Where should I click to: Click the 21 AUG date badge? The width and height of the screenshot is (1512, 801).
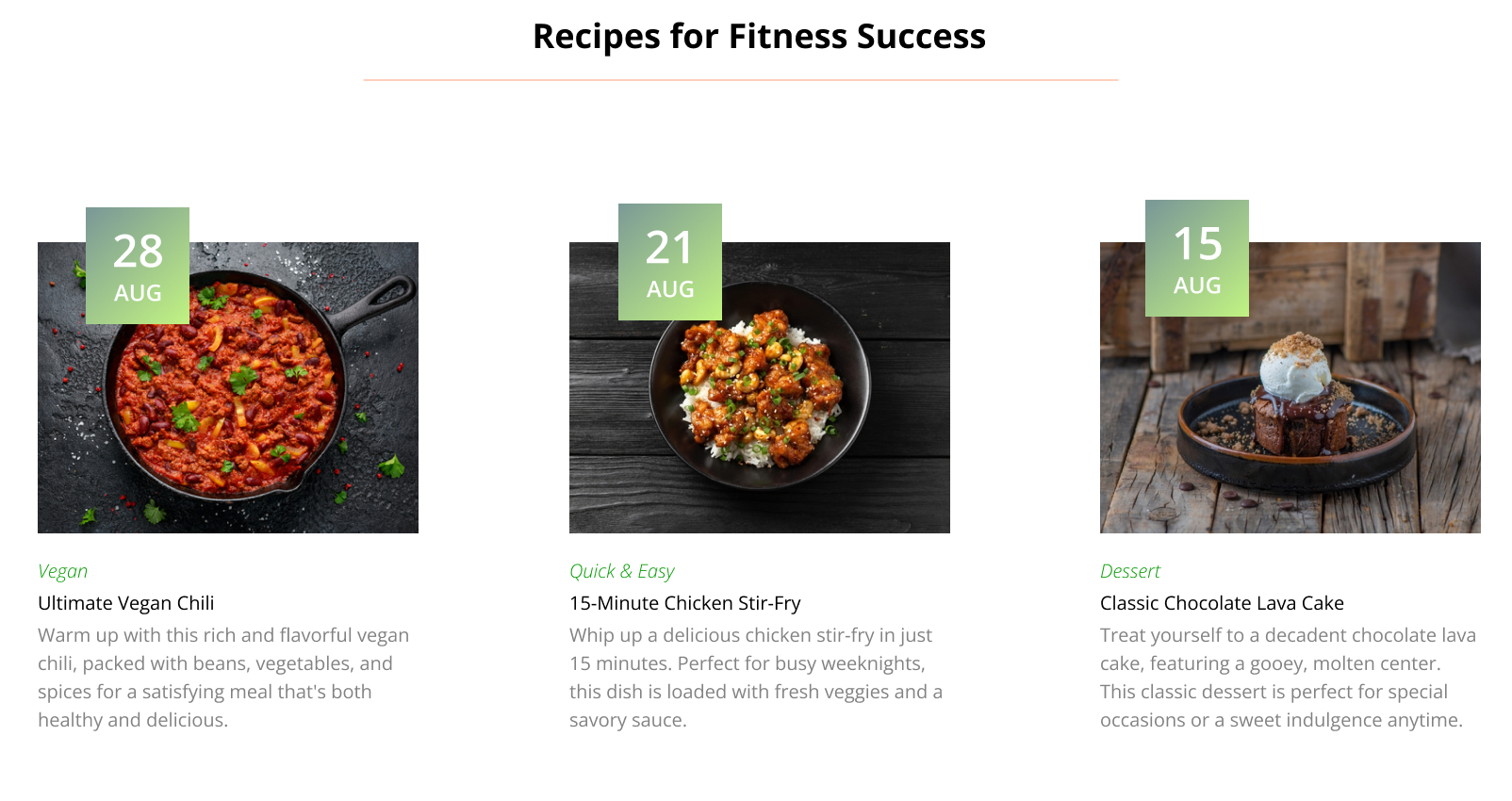point(670,262)
